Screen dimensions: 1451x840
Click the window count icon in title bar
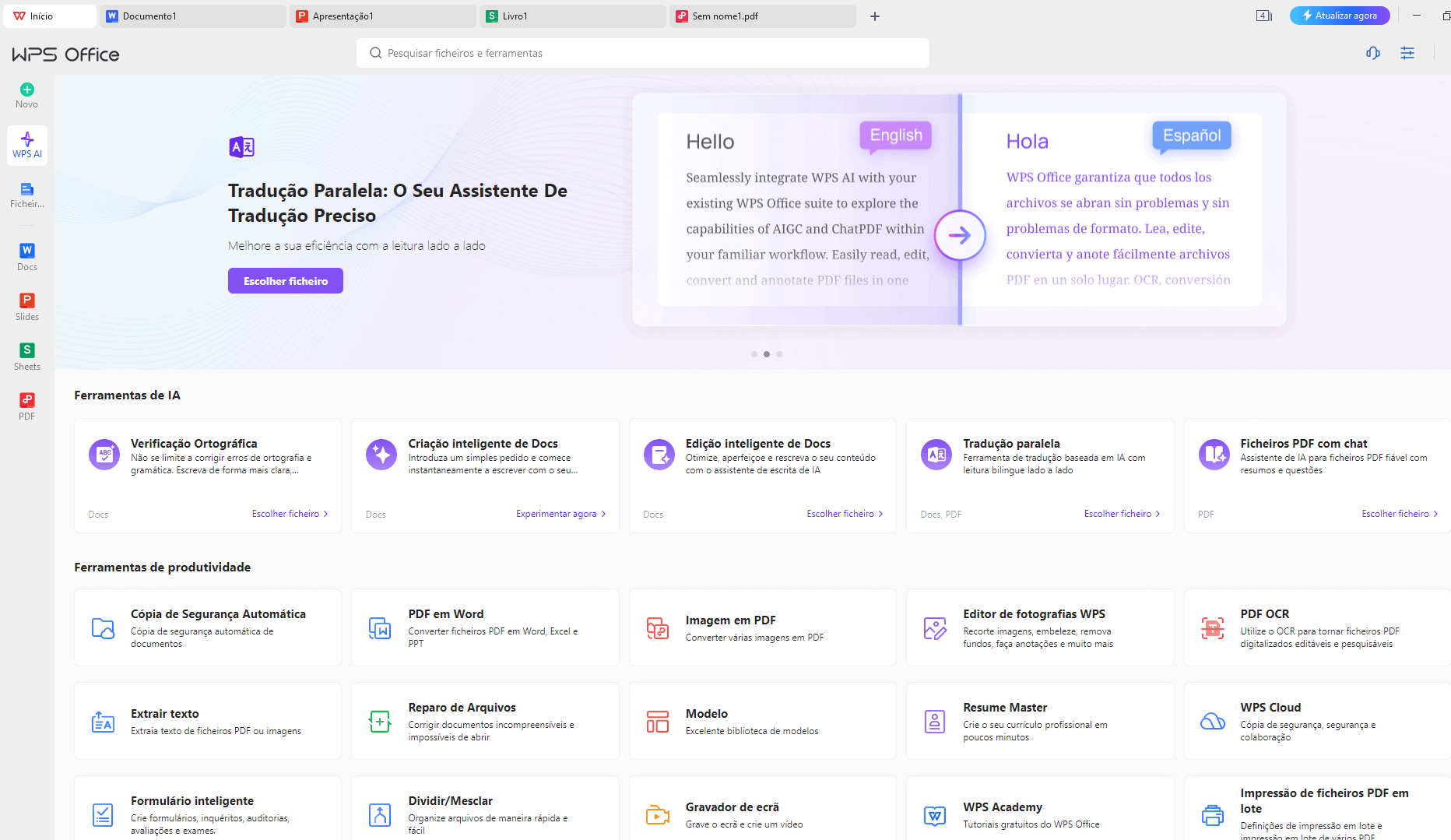(1264, 16)
